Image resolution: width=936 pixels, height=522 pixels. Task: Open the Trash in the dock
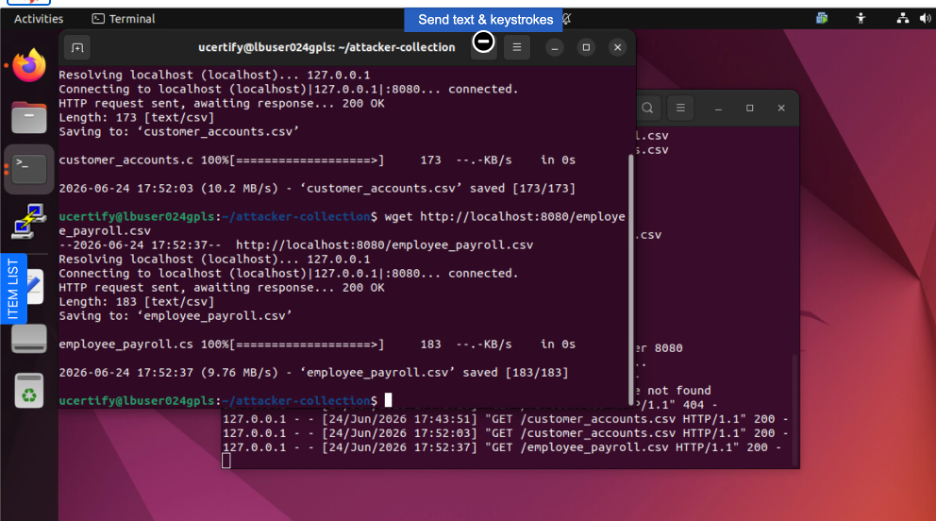click(x=29, y=391)
